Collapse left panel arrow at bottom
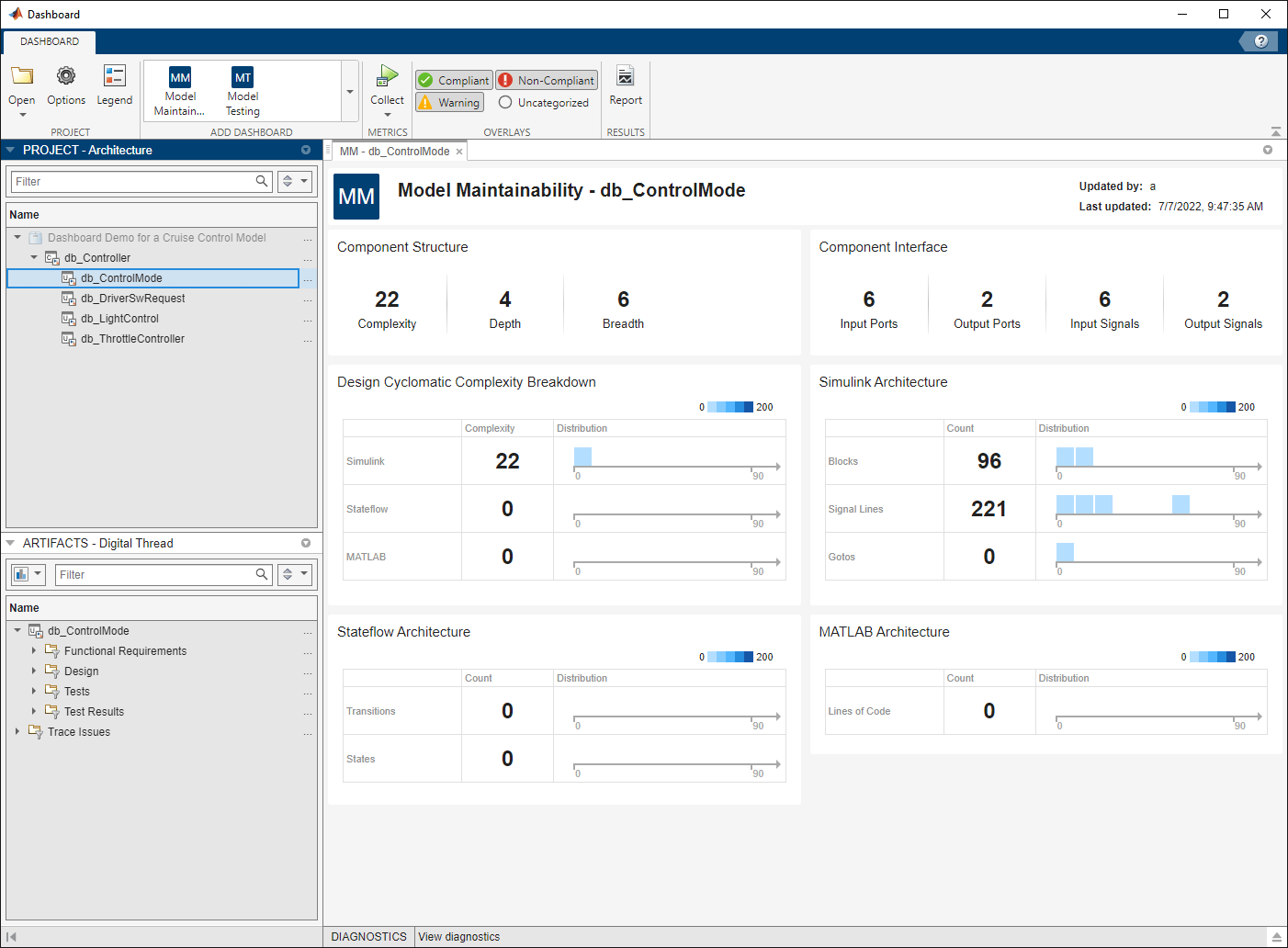This screenshot has height=948, width=1288. point(11,937)
